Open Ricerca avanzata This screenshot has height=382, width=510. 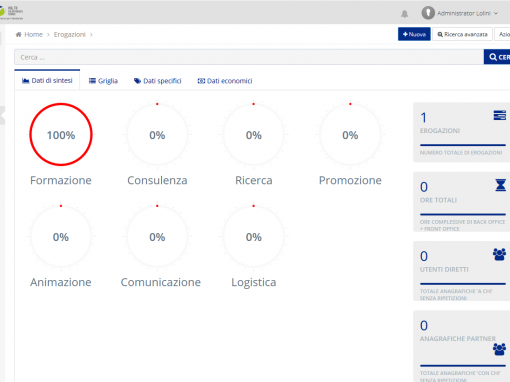[x=462, y=34]
